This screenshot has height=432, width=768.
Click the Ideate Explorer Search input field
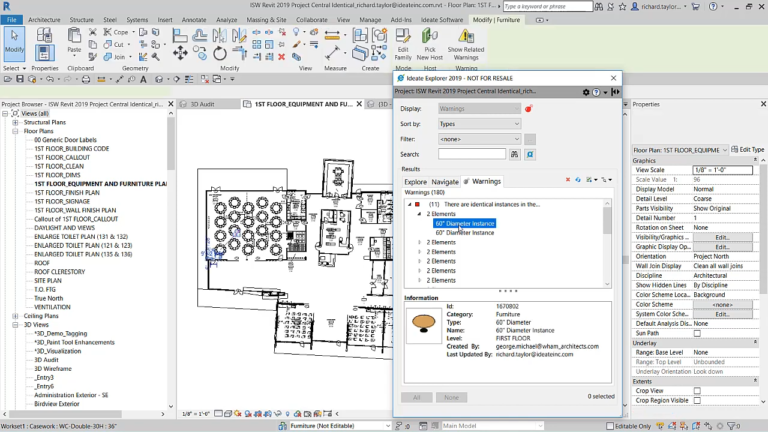[472, 154]
